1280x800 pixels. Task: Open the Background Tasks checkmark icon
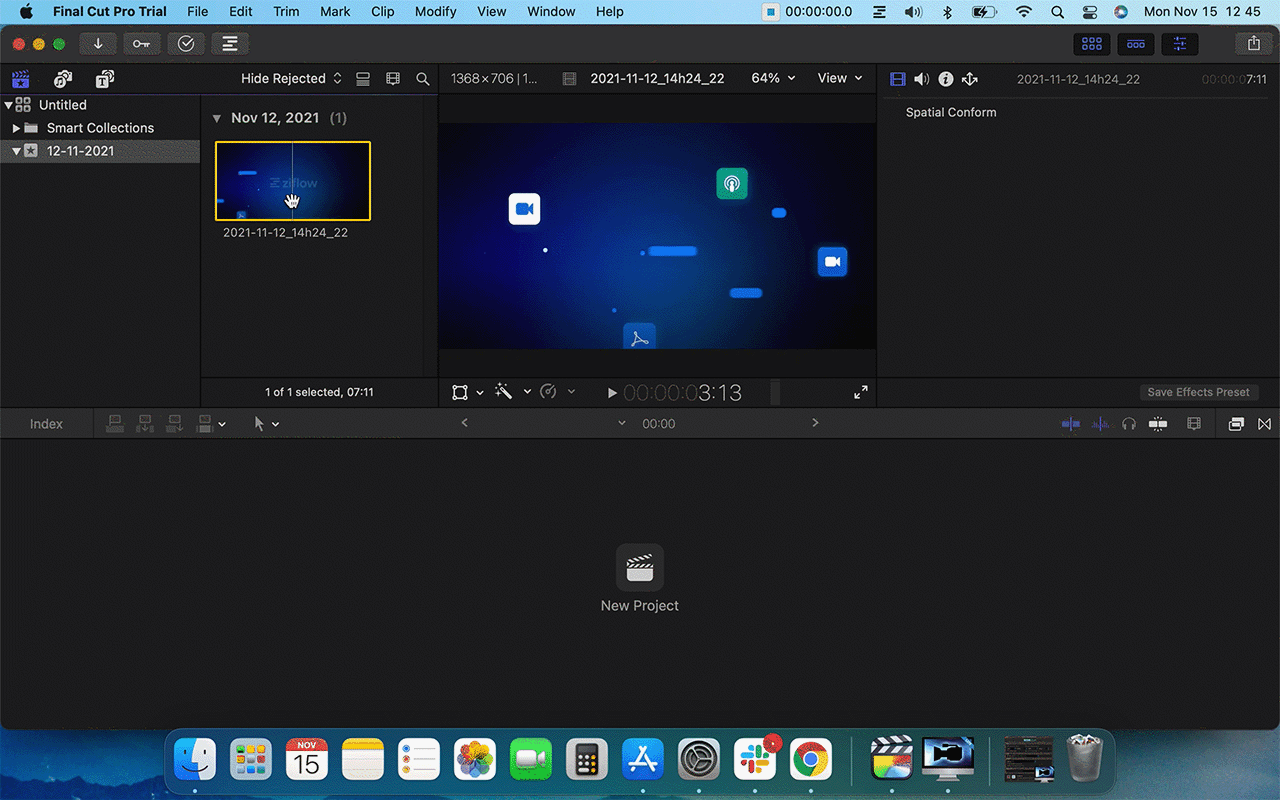click(x=186, y=44)
